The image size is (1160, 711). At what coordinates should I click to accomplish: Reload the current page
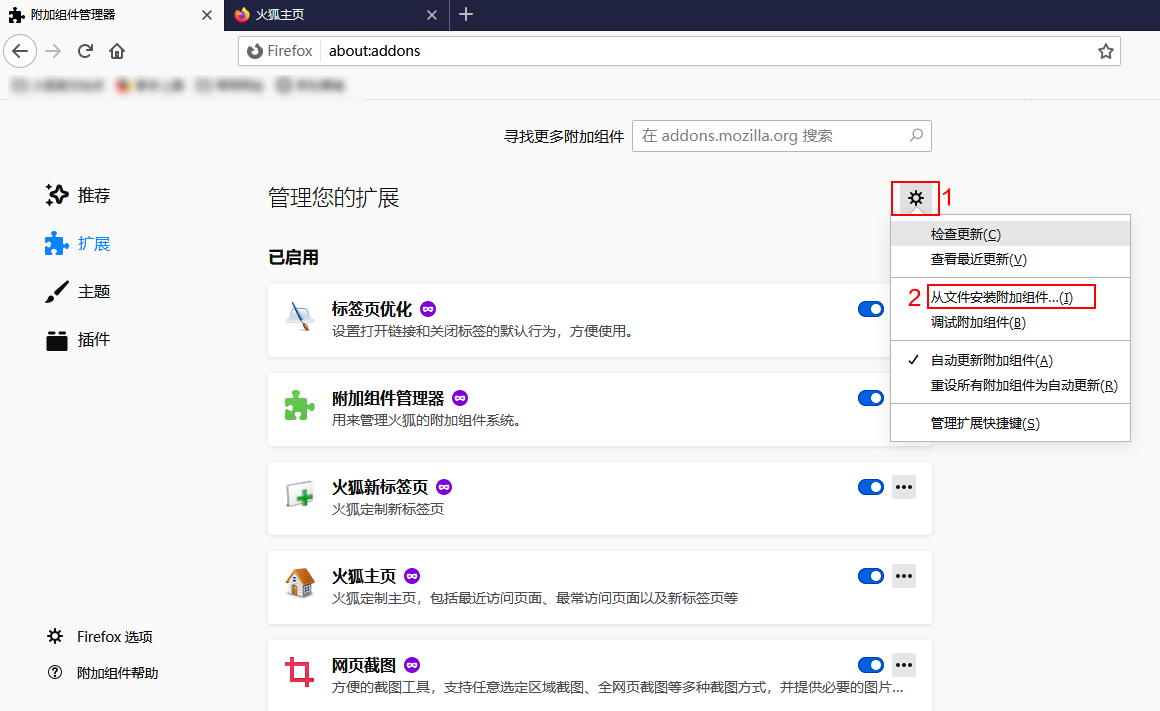click(x=85, y=51)
